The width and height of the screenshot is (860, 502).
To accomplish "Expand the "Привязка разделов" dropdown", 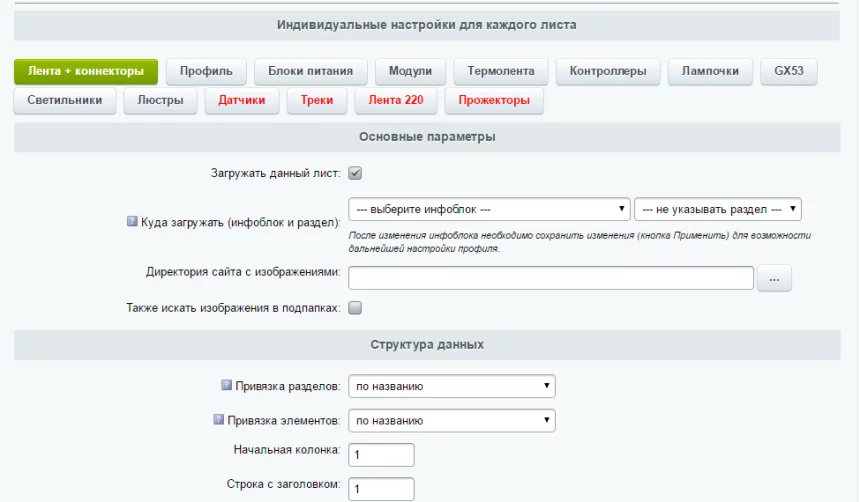I will click(x=452, y=386).
